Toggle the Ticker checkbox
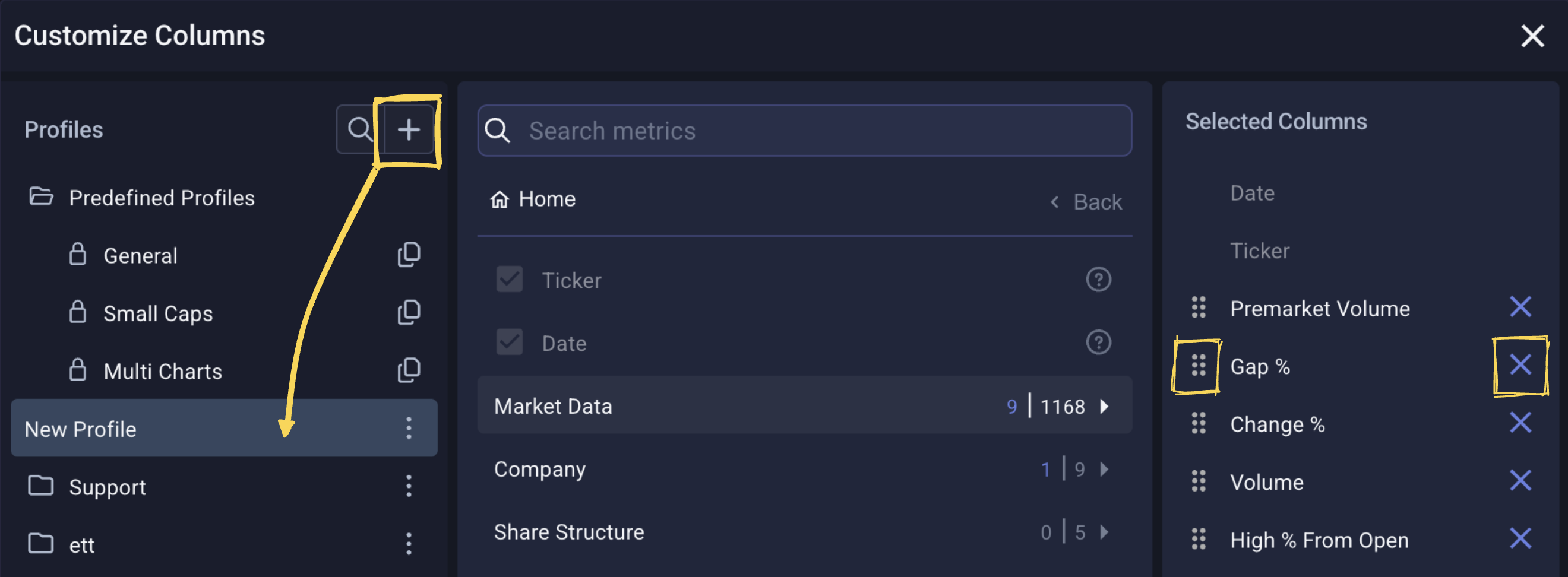Image resolution: width=1568 pixels, height=577 pixels. pyautogui.click(x=509, y=280)
